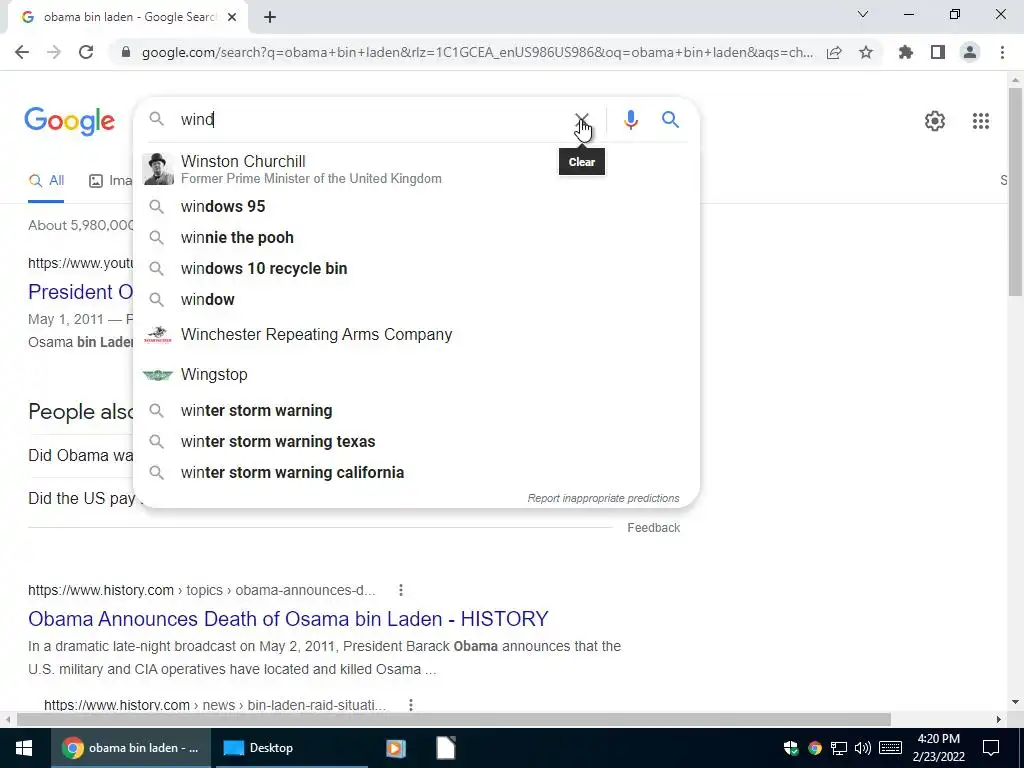1024x768 pixels.
Task: Open Chrome three-dot menu
Action: pos(1002,52)
